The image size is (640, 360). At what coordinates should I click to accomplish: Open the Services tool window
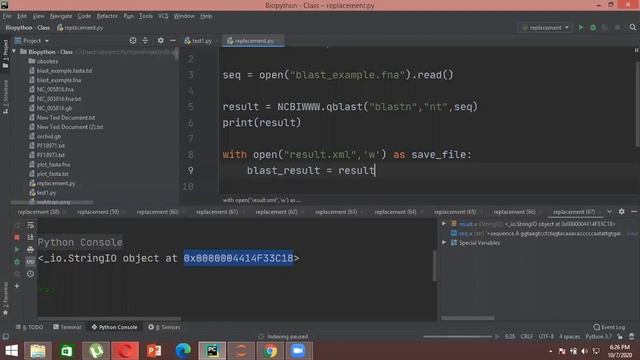[164, 327]
